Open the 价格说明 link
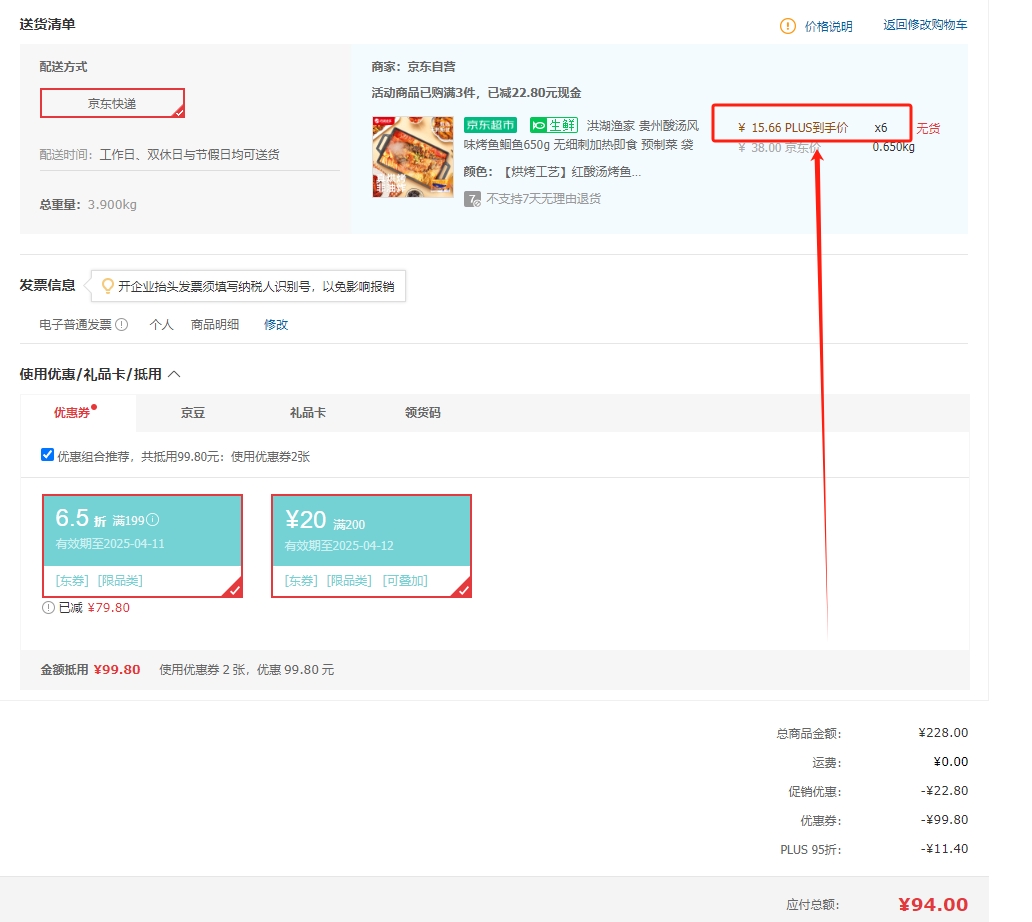1032x922 pixels. point(828,26)
